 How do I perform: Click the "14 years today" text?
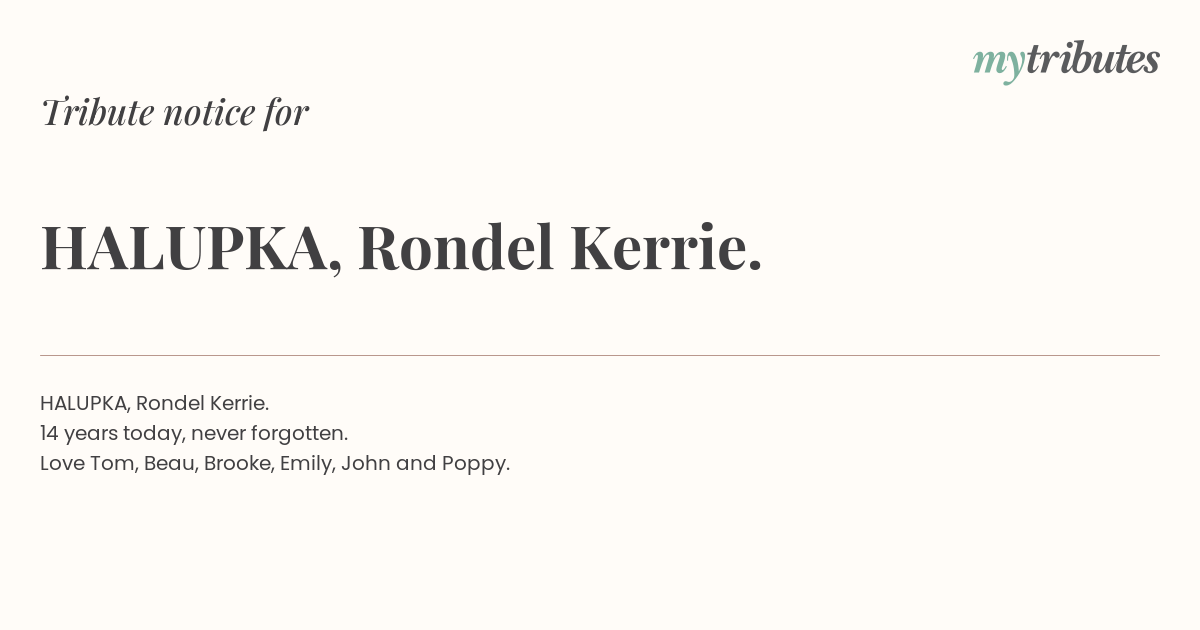[x=110, y=434]
